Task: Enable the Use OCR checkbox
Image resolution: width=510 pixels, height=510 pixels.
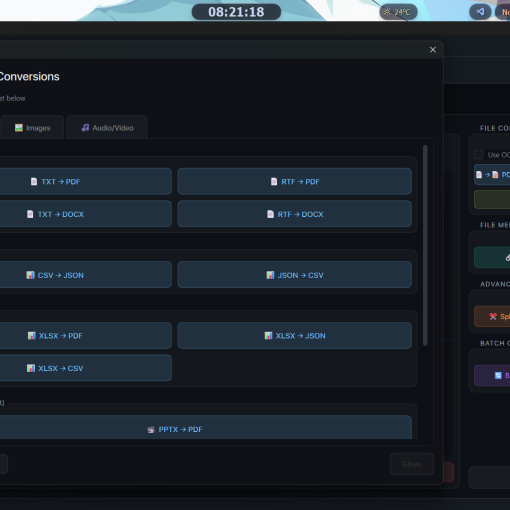Action: (478, 154)
